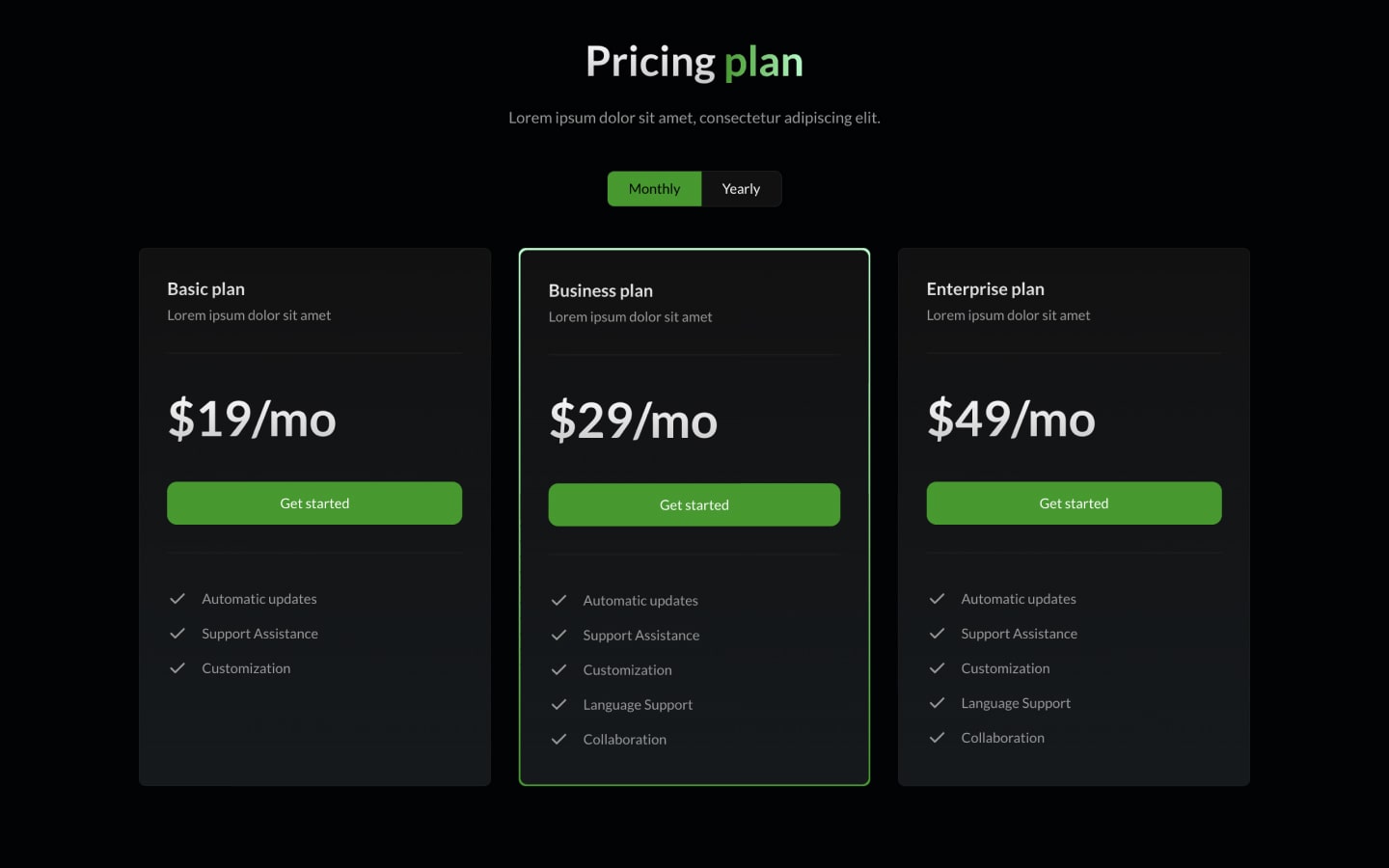Image resolution: width=1389 pixels, height=868 pixels.
Task: Click checkmark beside Automatic updates in Enterprise plan
Action: 937,598
